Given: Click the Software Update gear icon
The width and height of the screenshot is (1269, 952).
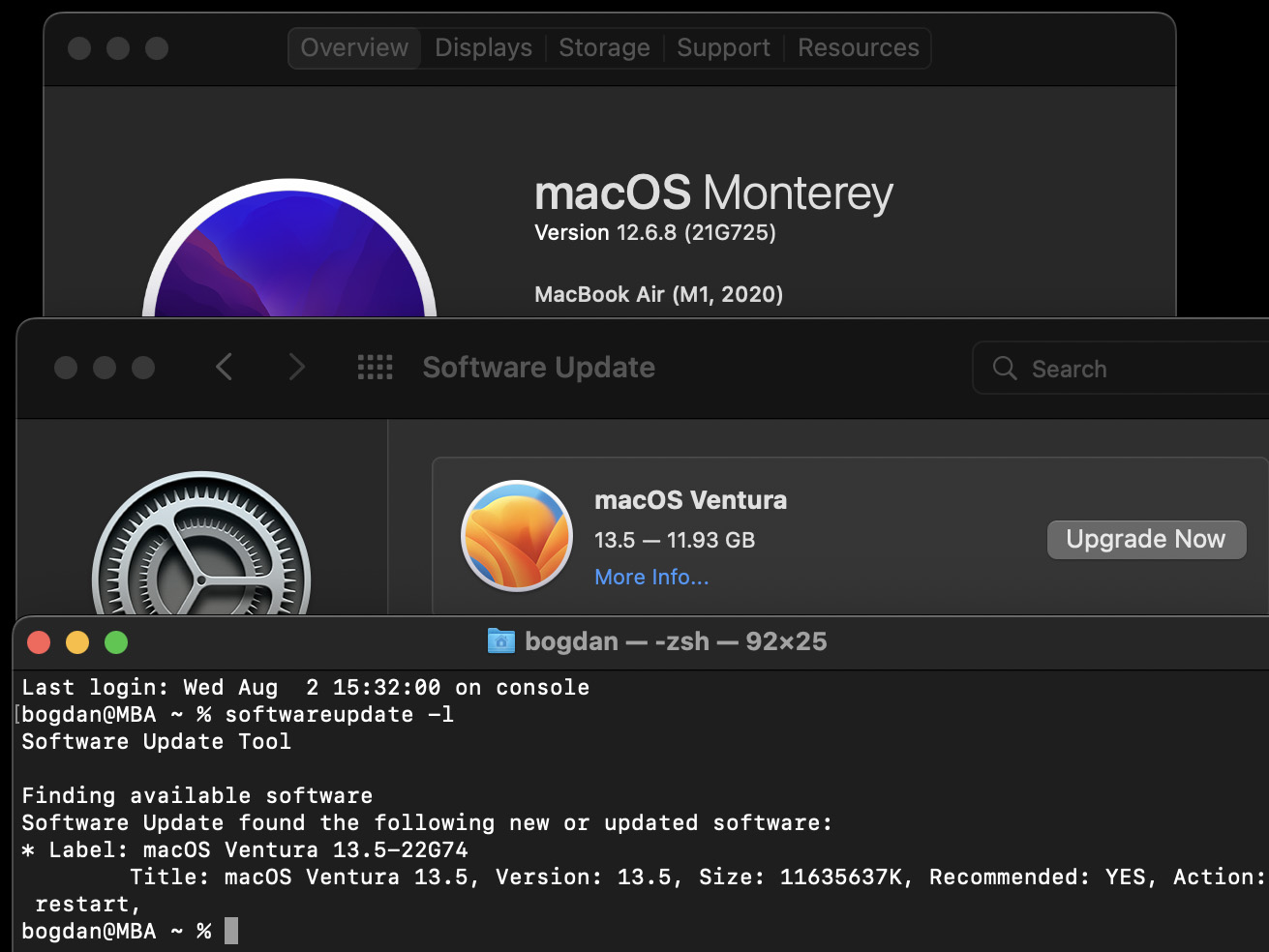Looking at the screenshot, I should (x=201, y=543).
